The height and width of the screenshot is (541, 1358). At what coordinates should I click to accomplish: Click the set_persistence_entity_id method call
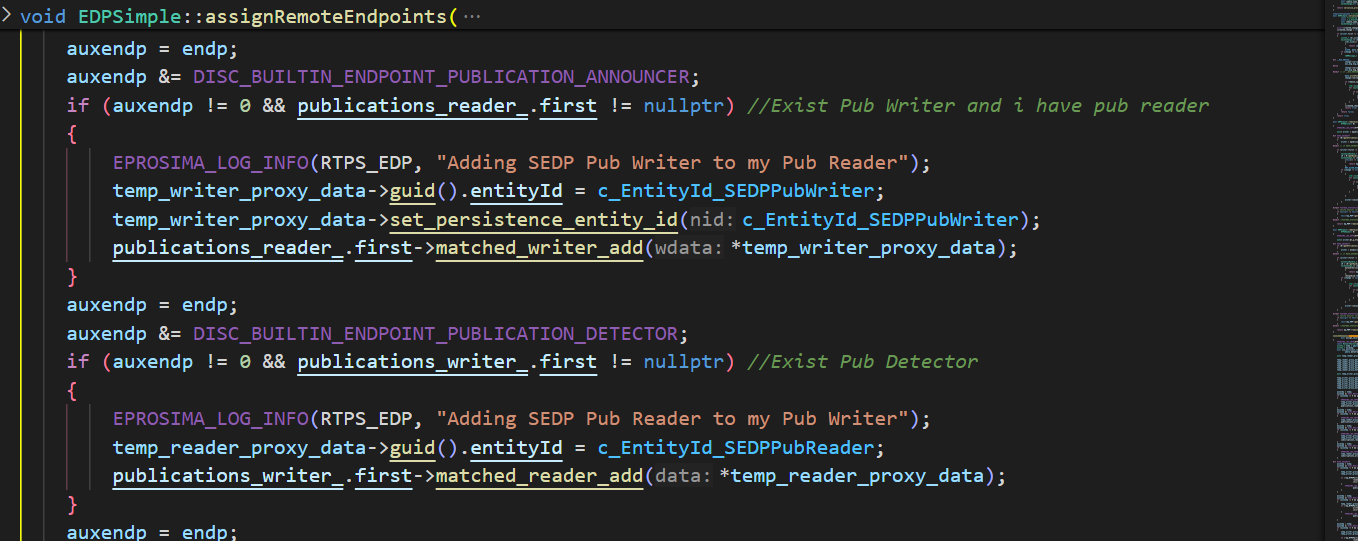tap(535, 219)
